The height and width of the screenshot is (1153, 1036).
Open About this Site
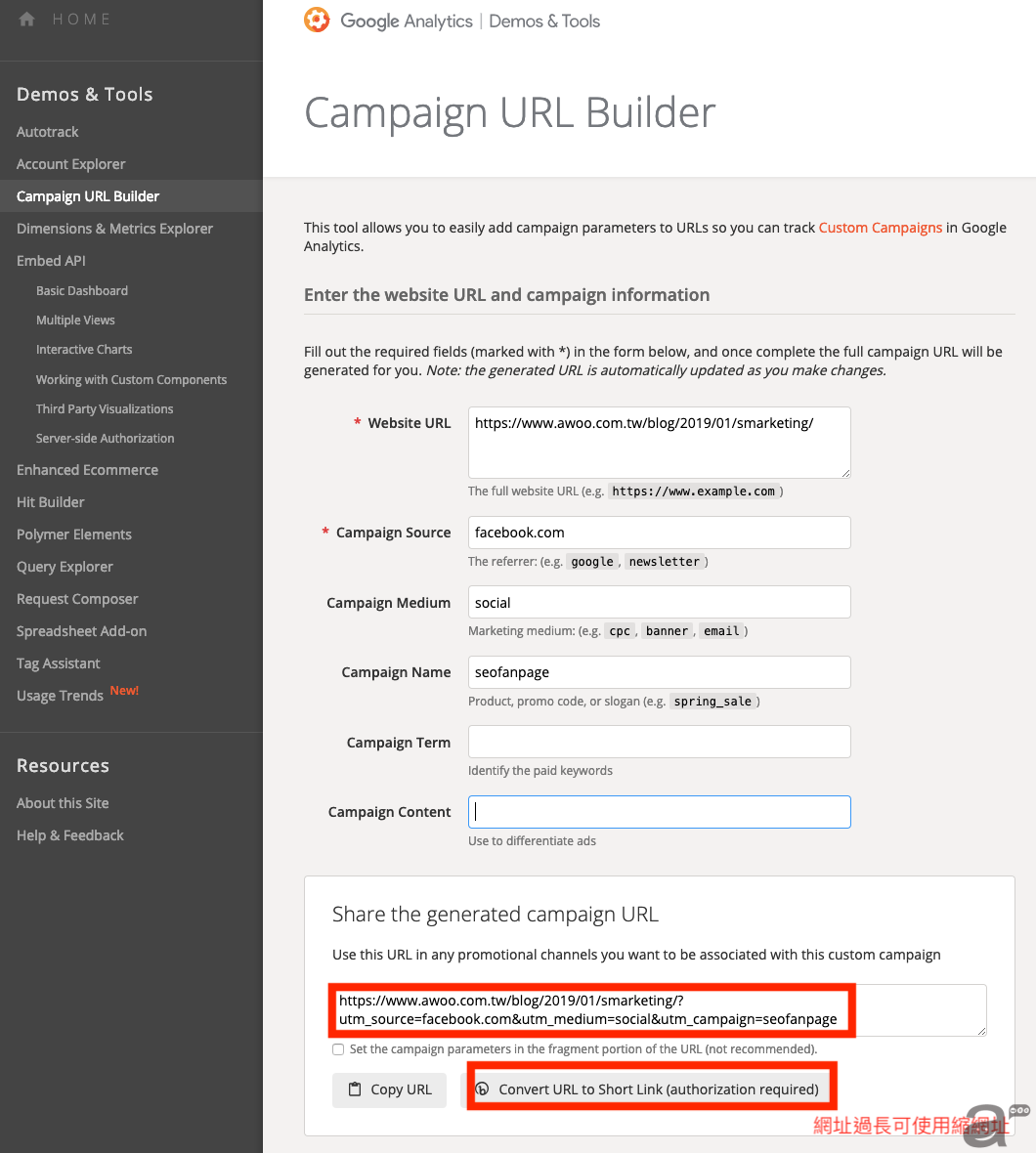63,803
